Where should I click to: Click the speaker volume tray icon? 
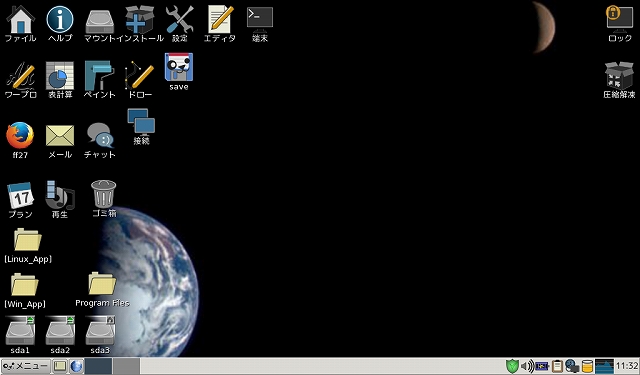[527, 366]
